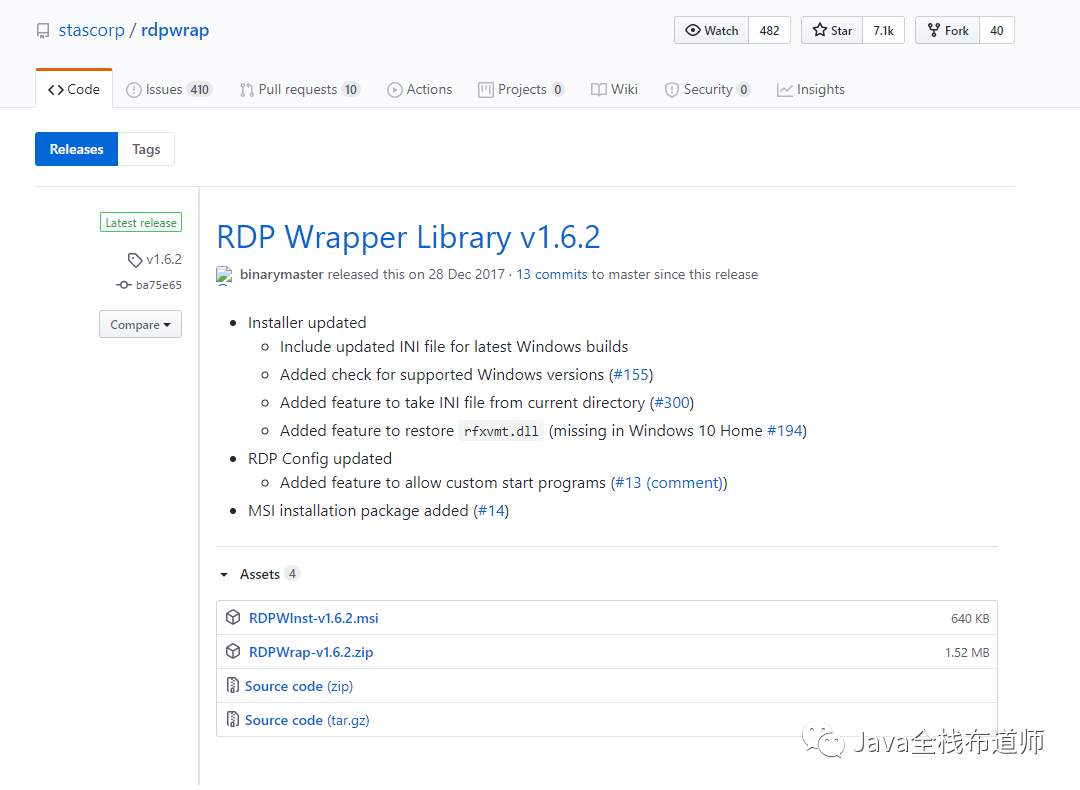Open the RDP Wrapper Library v1.6.2 title
The width and height of the screenshot is (1080, 790).
pyautogui.click(x=408, y=237)
